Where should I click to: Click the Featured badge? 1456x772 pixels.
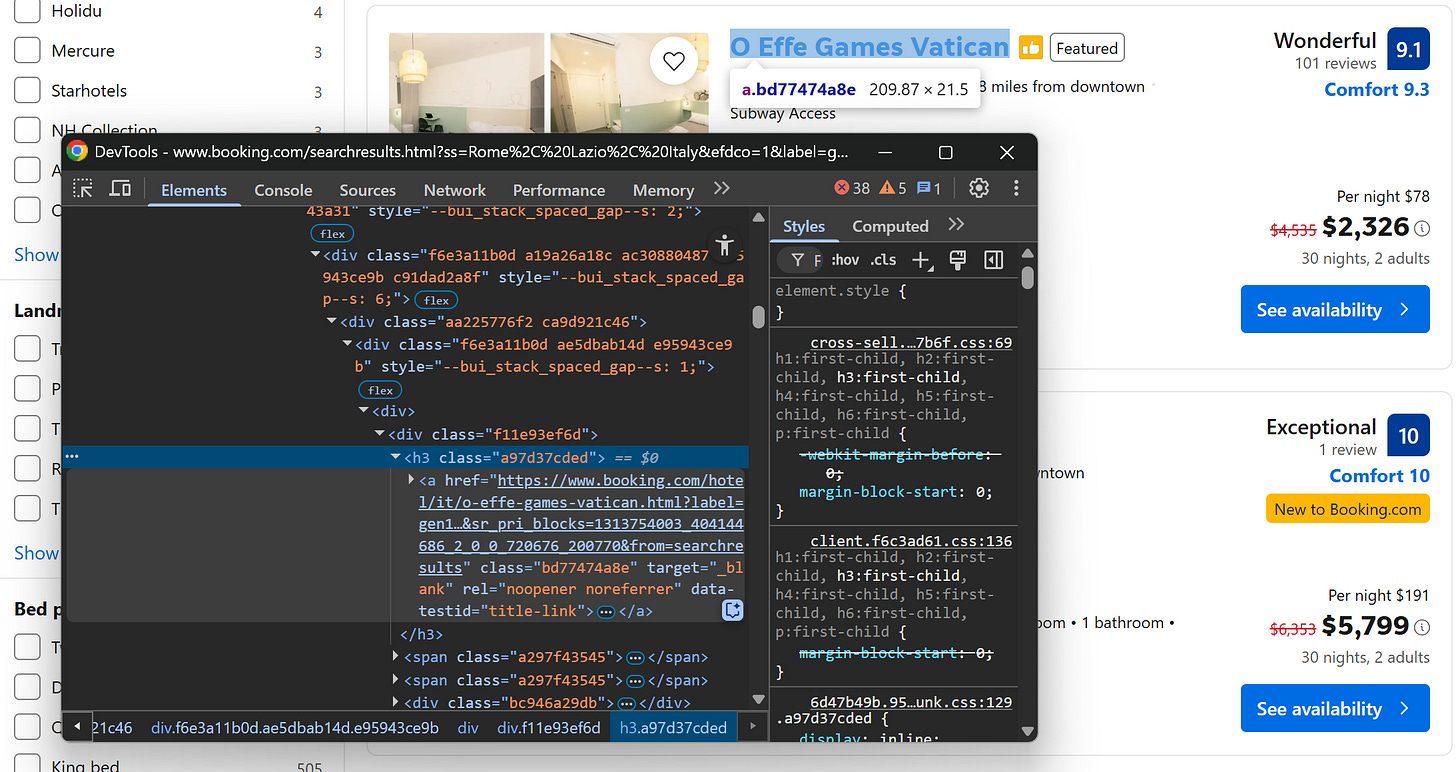click(1087, 48)
